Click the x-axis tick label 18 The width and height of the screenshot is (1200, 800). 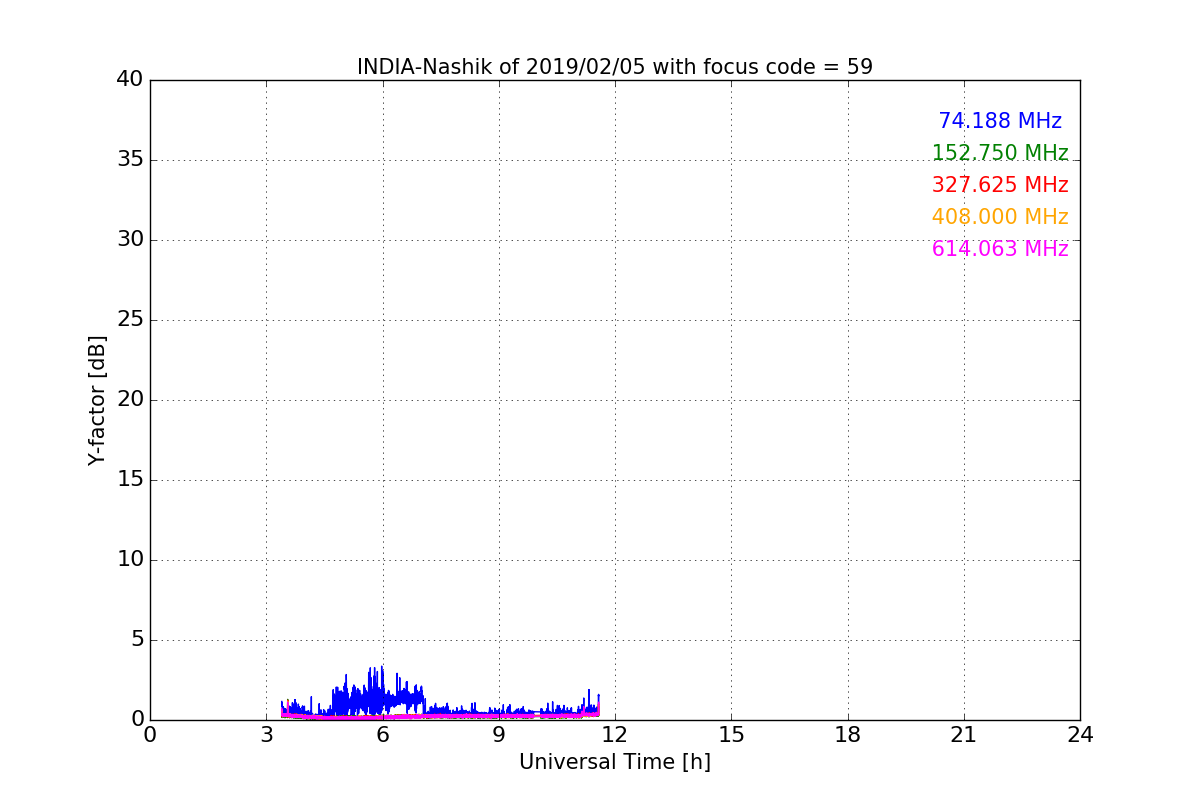tap(848, 735)
